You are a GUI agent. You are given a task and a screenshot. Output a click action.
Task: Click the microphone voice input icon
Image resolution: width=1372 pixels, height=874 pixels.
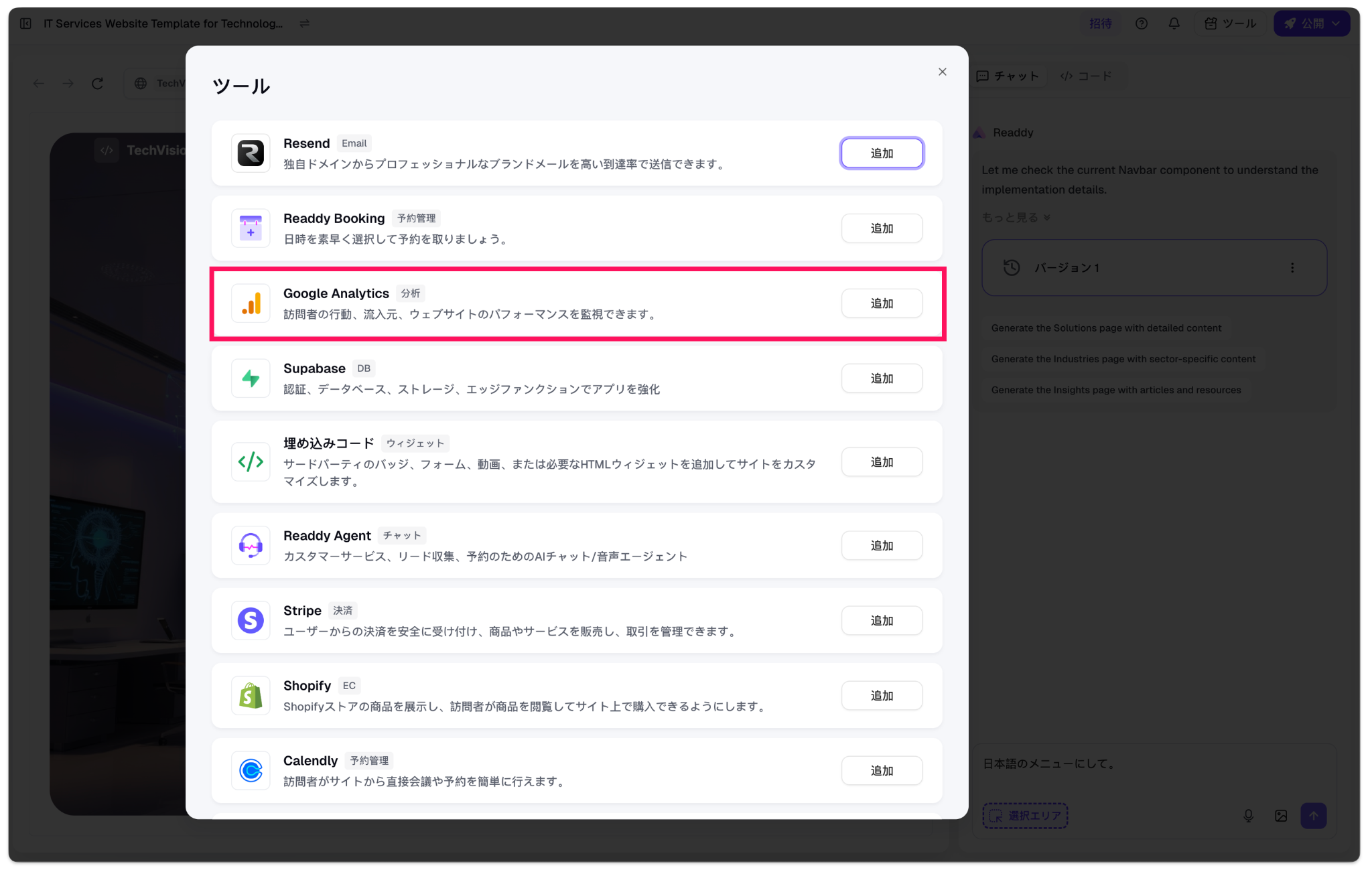(1249, 816)
